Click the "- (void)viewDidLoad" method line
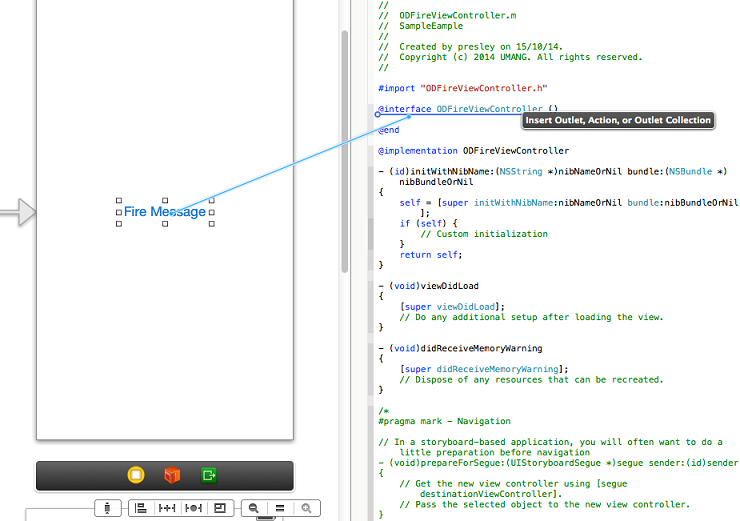This screenshot has height=521, width=740. pos(429,286)
